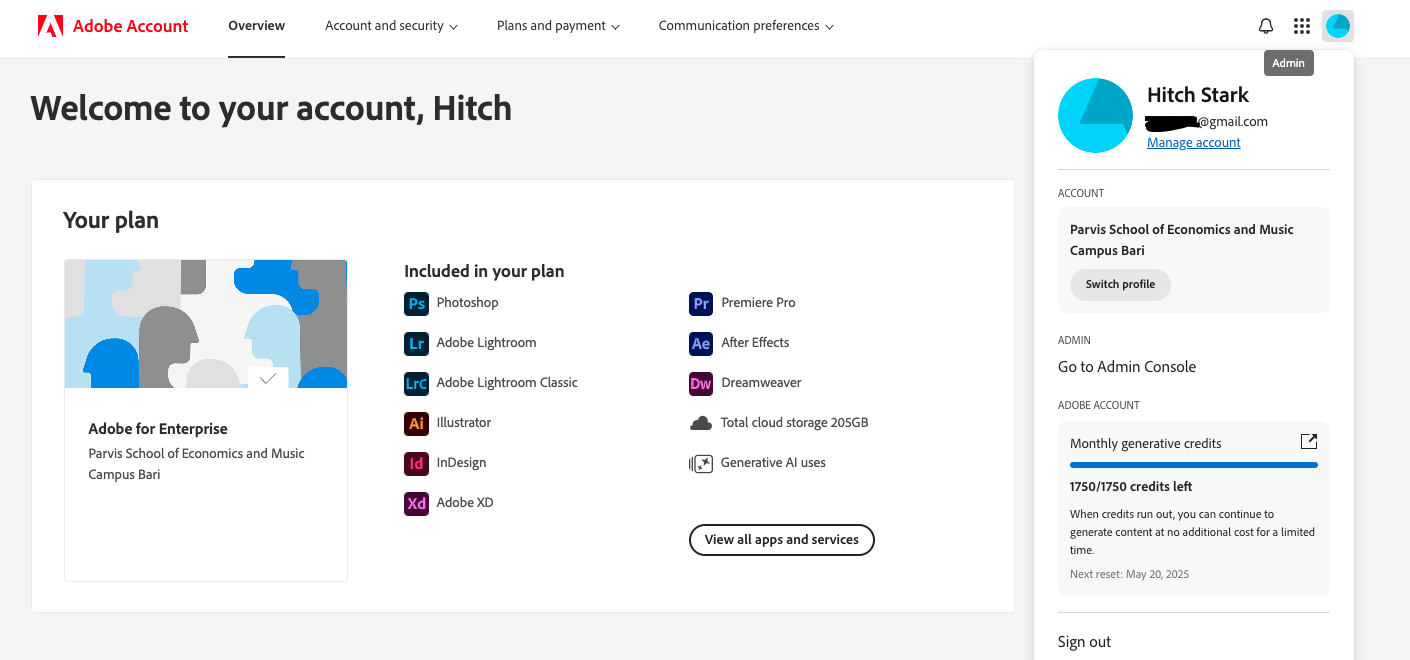This screenshot has width=1410, height=660.
Task: Click Total cloud storage 205GB text
Action: (794, 423)
